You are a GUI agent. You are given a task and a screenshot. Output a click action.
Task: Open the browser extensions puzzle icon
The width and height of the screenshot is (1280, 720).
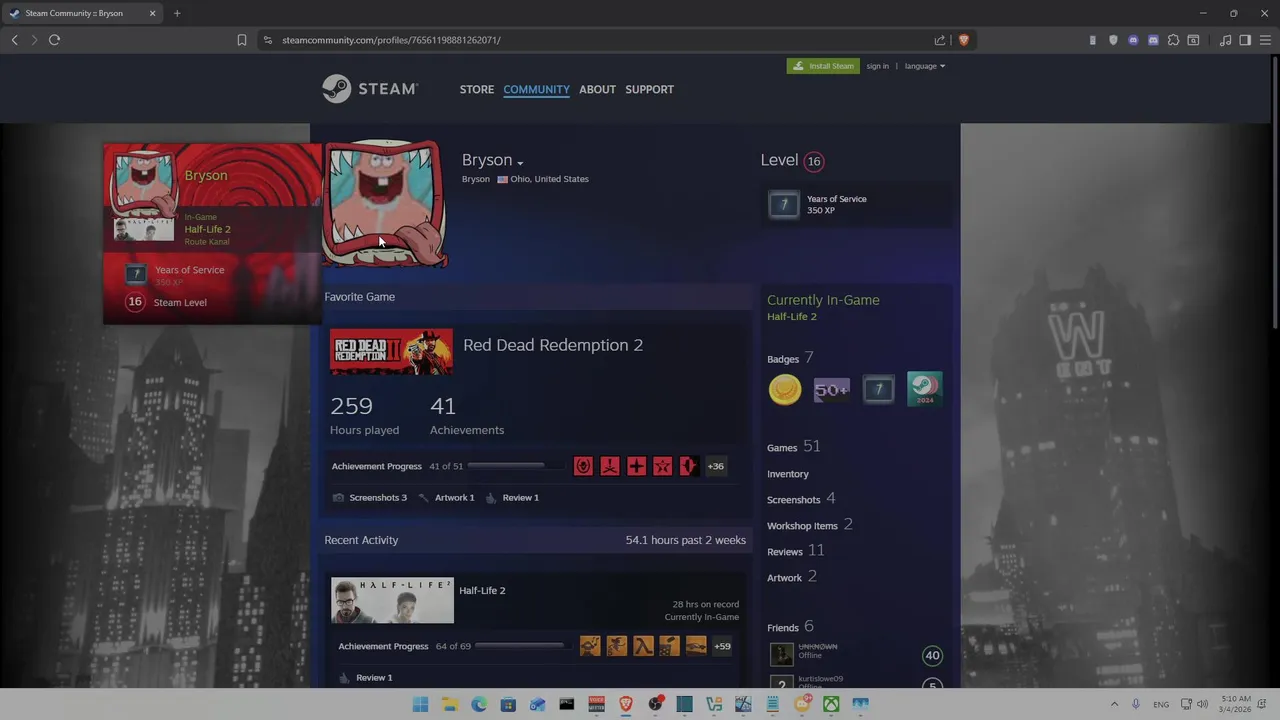click(x=1173, y=40)
